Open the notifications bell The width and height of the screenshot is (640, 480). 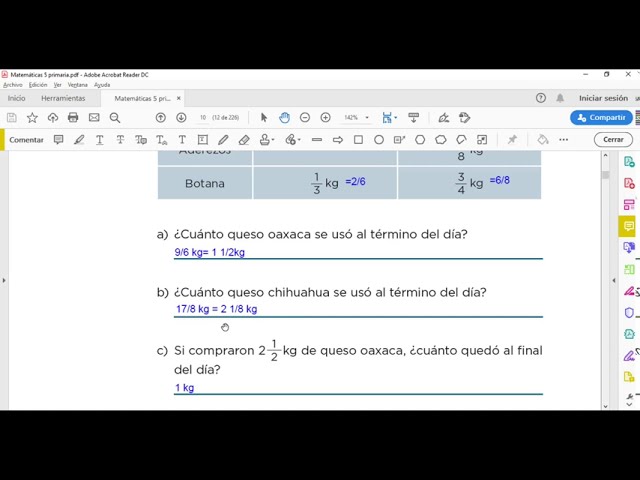pyautogui.click(x=560, y=98)
